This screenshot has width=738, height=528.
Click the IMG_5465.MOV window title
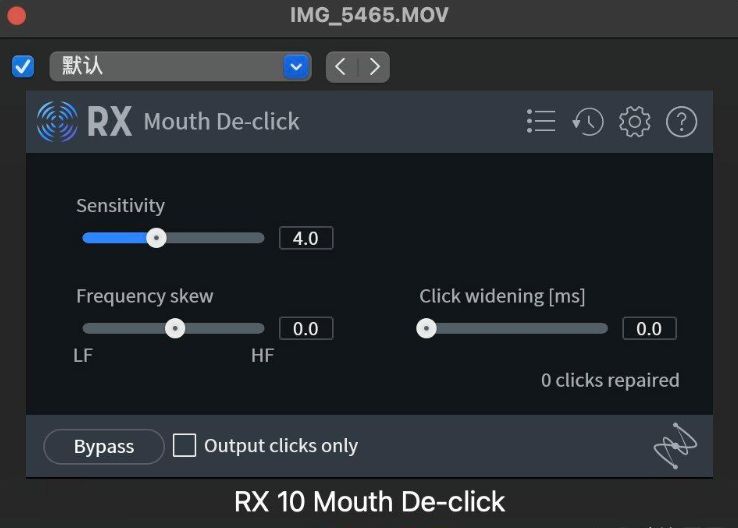tap(369, 15)
